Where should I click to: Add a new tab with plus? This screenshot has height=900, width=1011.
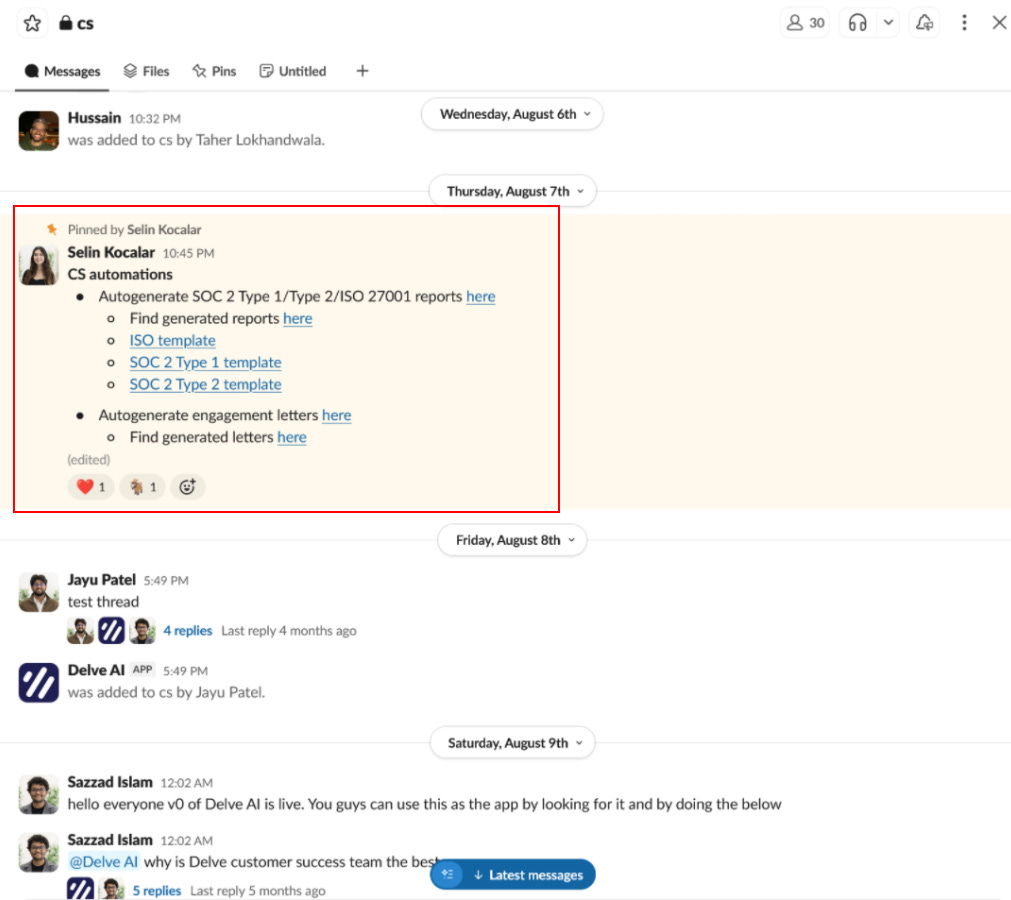click(x=362, y=71)
